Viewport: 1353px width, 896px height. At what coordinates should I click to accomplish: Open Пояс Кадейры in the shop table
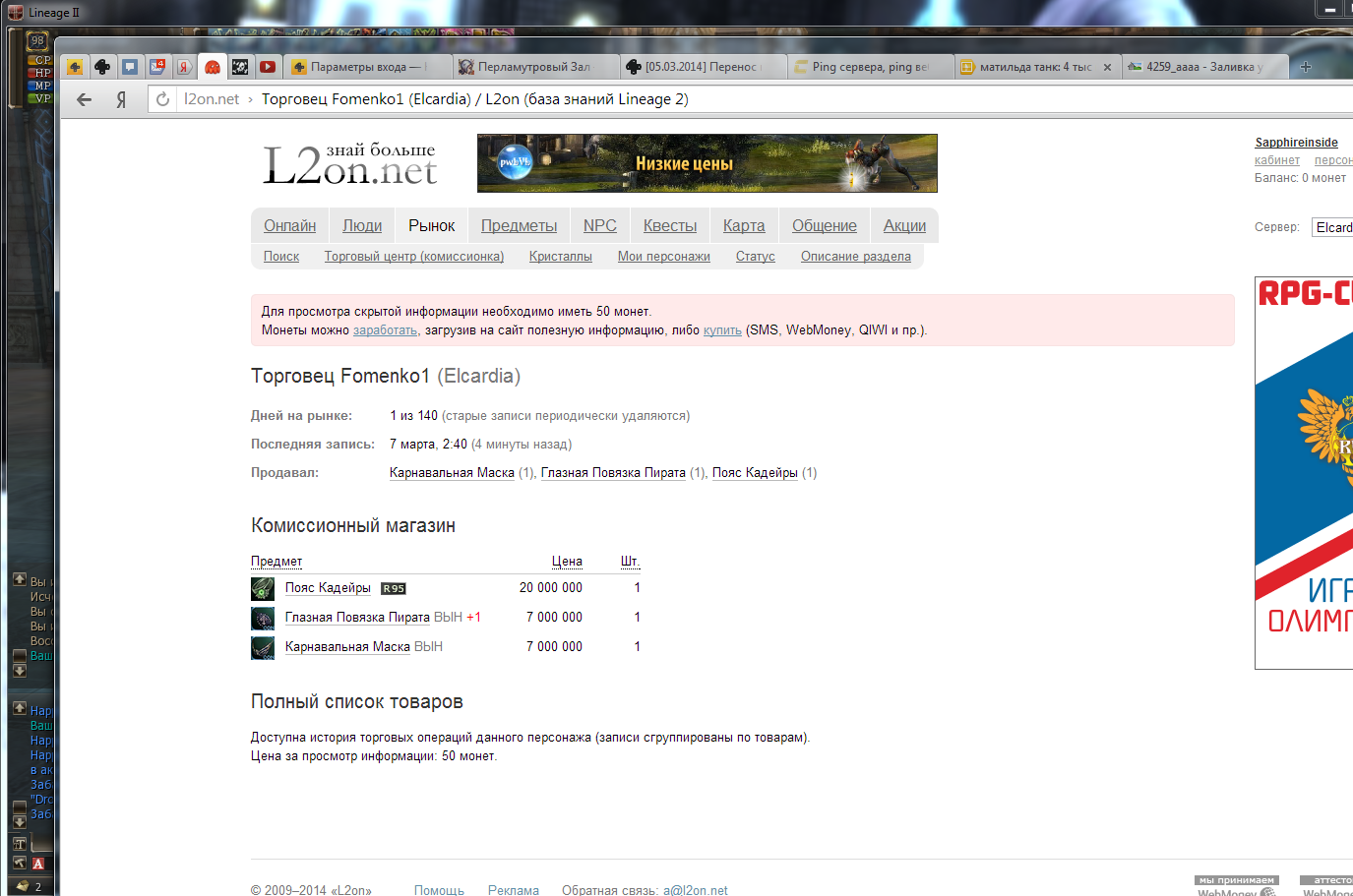click(328, 588)
